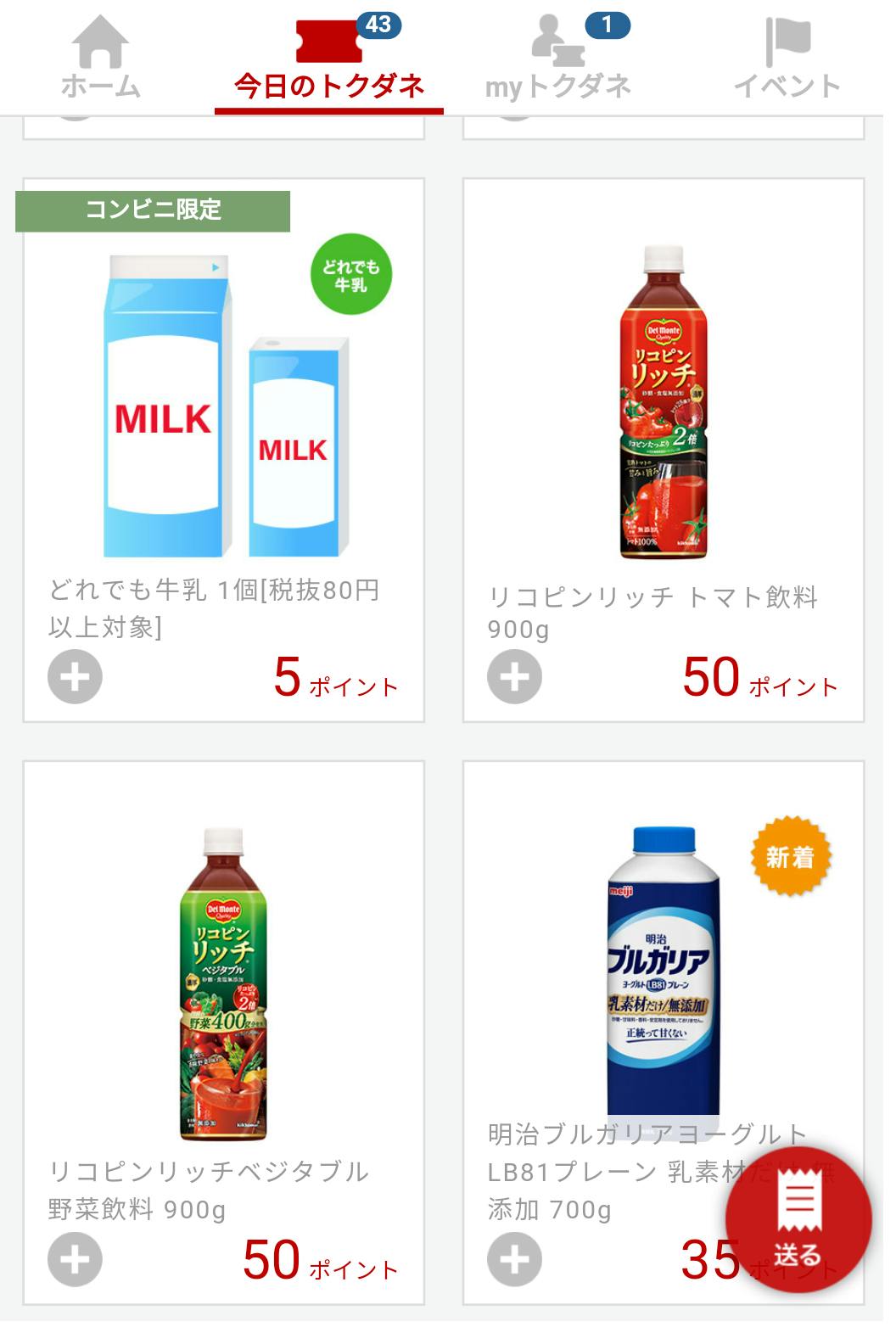Tap the orange 新着 badge
This screenshot has width=896, height=1344.
[790, 857]
